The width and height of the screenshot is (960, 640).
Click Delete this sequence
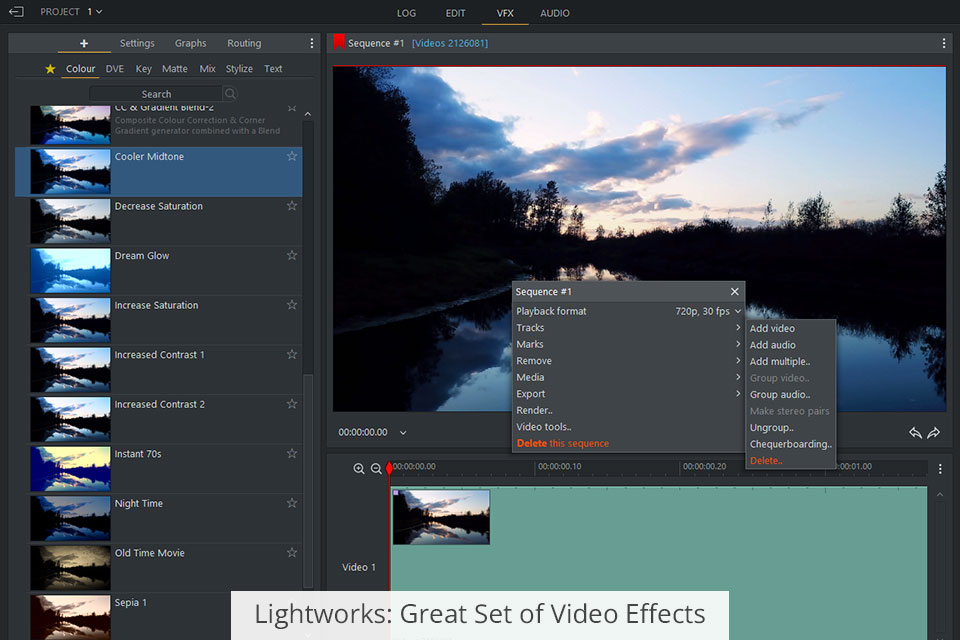563,443
